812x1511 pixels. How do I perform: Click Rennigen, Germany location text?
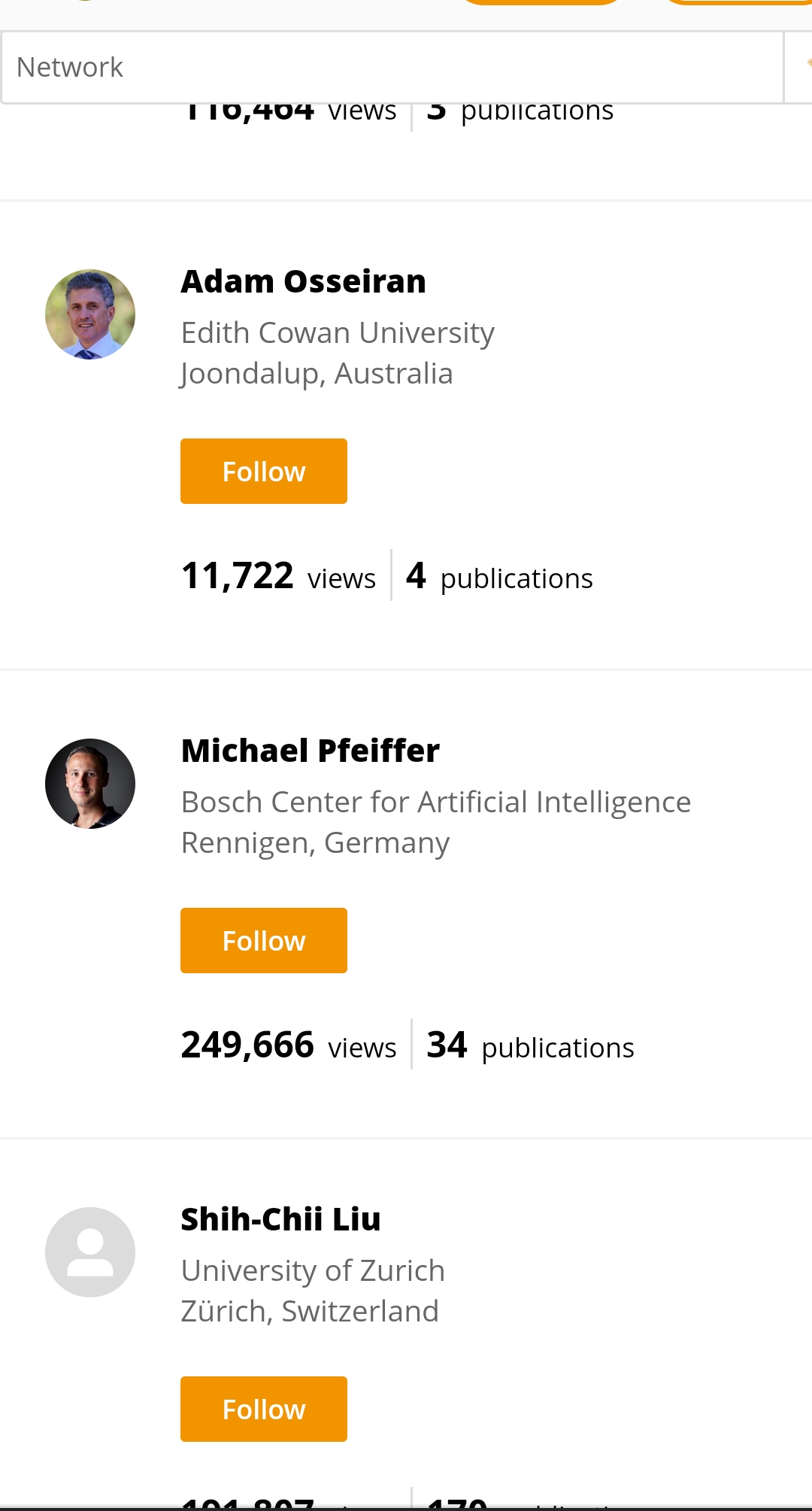click(315, 843)
